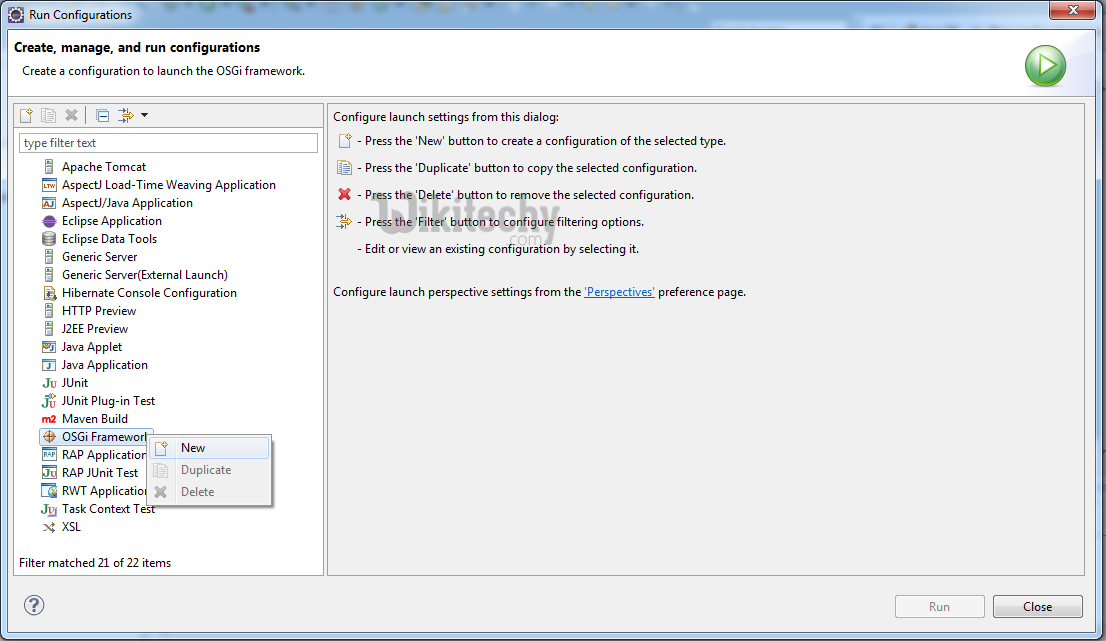Choose Duplicate in the context menu

[205, 470]
